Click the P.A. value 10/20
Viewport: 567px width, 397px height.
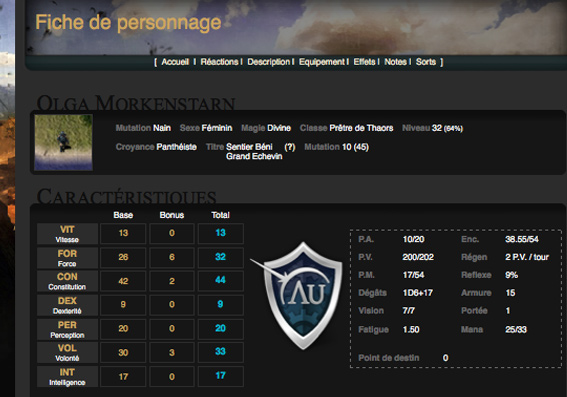[413, 239]
